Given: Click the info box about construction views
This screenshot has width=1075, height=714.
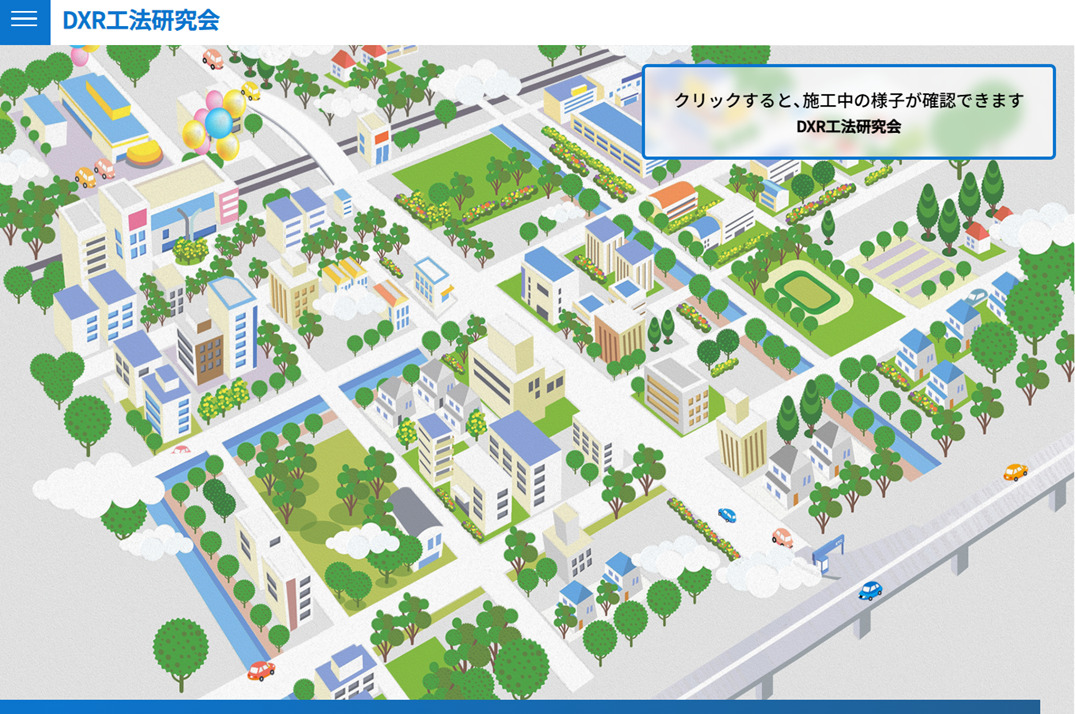Looking at the screenshot, I should tap(848, 112).
